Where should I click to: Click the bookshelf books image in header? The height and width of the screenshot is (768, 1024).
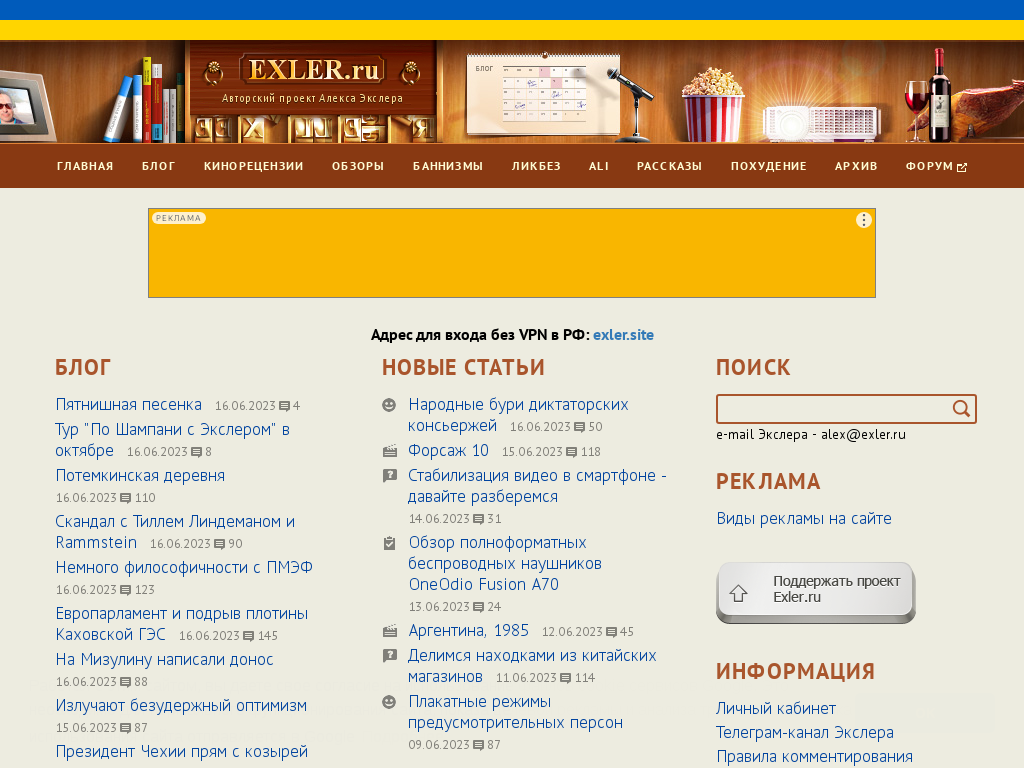coord(145,100)
